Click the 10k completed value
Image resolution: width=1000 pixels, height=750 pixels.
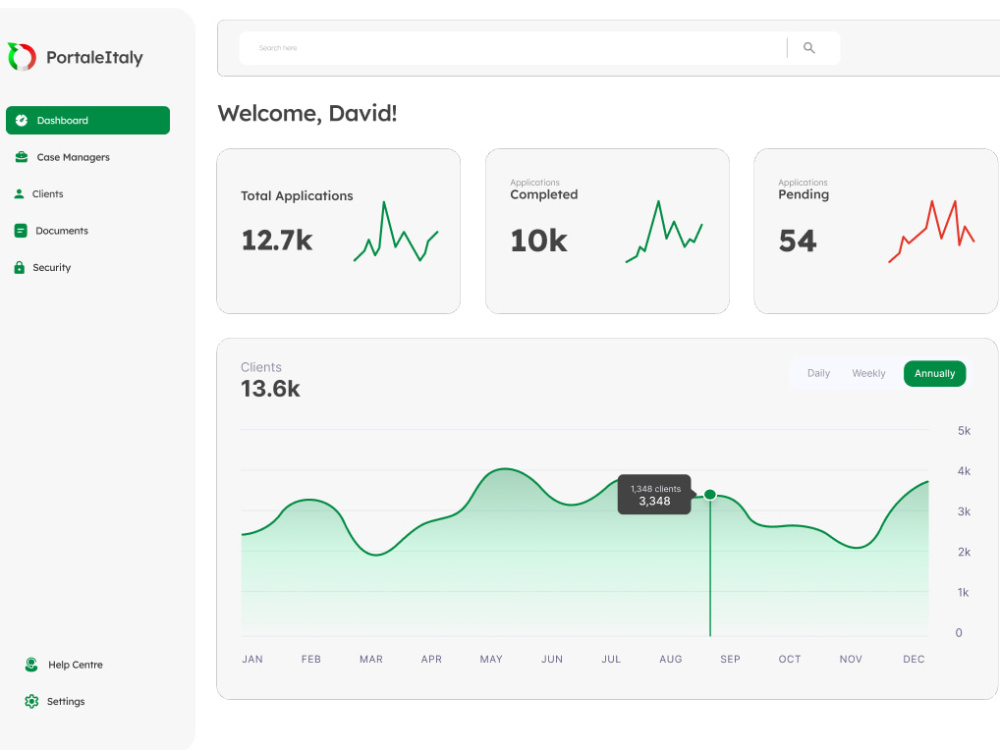pyautogui.click(x=539, y=240)
